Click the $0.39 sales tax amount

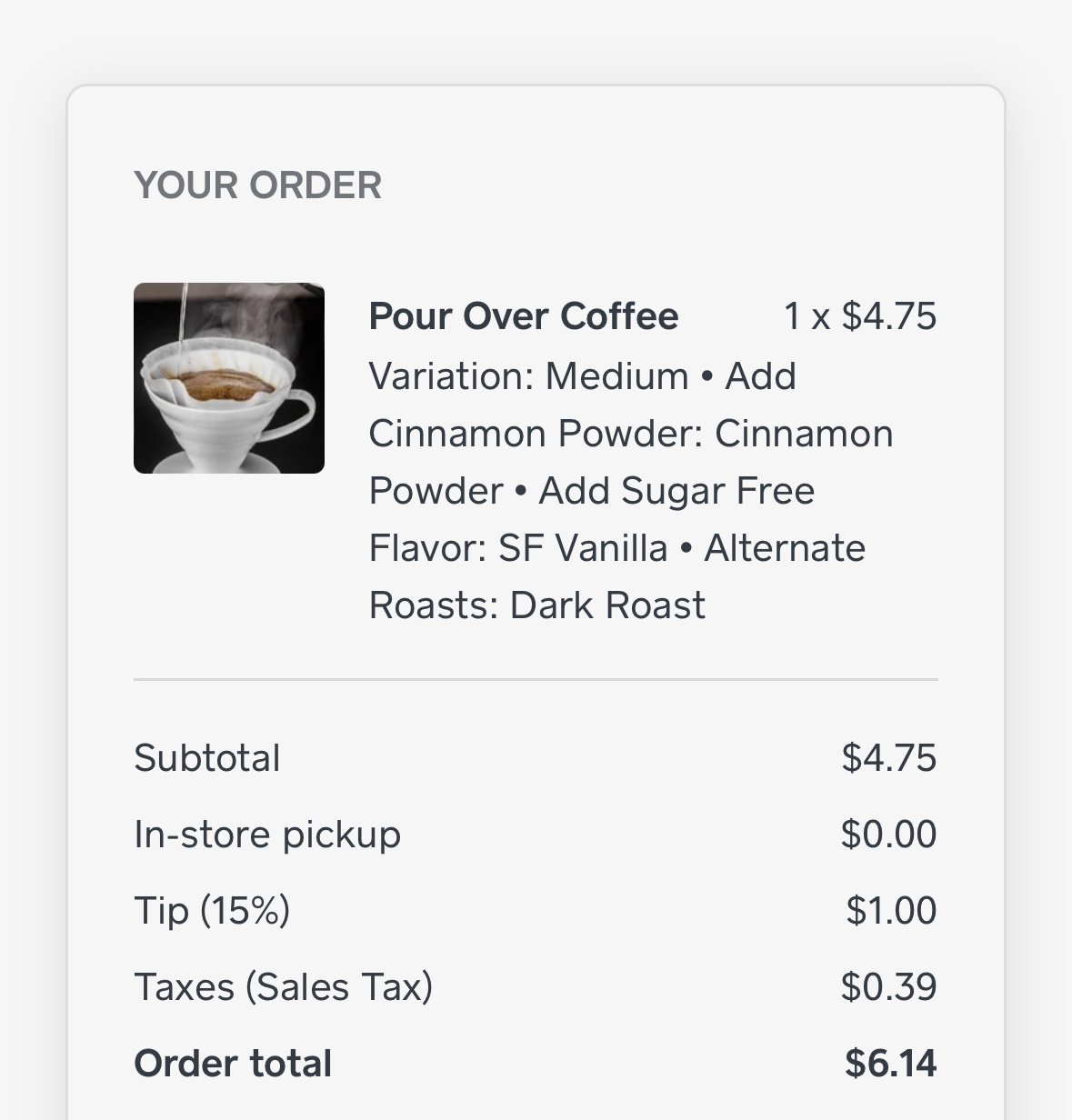click(x=888, y=987)
